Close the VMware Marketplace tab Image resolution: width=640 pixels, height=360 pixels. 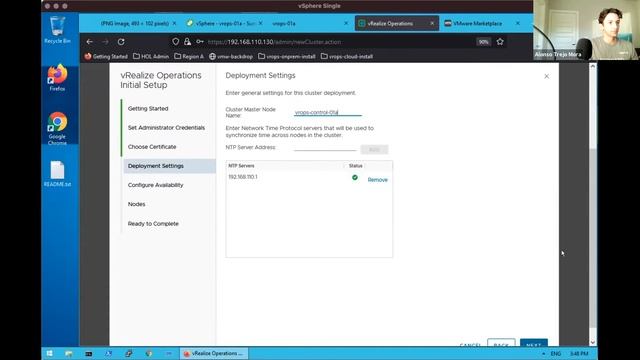518,23
